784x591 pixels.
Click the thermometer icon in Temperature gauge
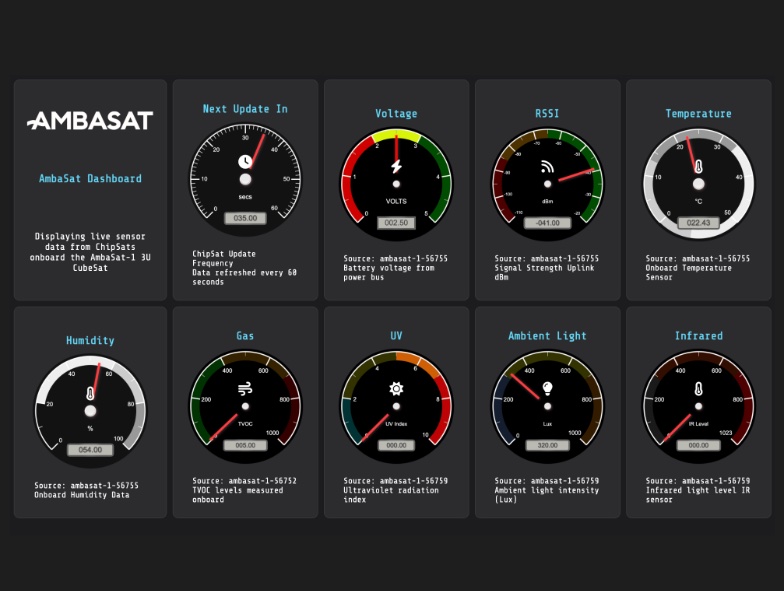pos(698,166)
